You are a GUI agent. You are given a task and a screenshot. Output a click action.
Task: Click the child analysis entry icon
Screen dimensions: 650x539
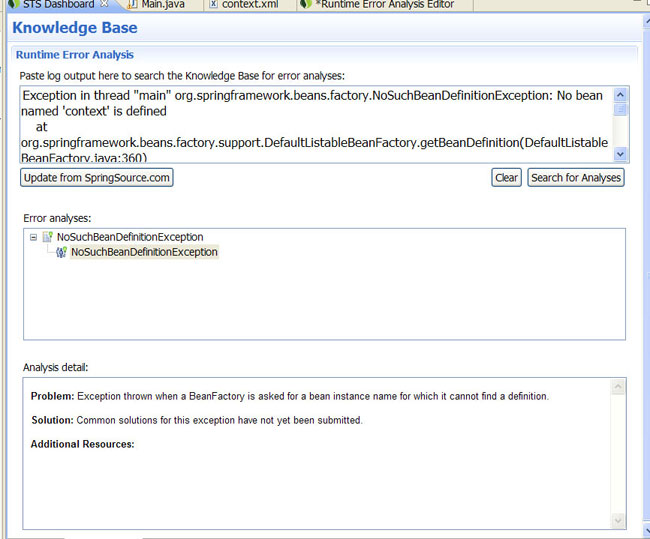tap(61, 252)
